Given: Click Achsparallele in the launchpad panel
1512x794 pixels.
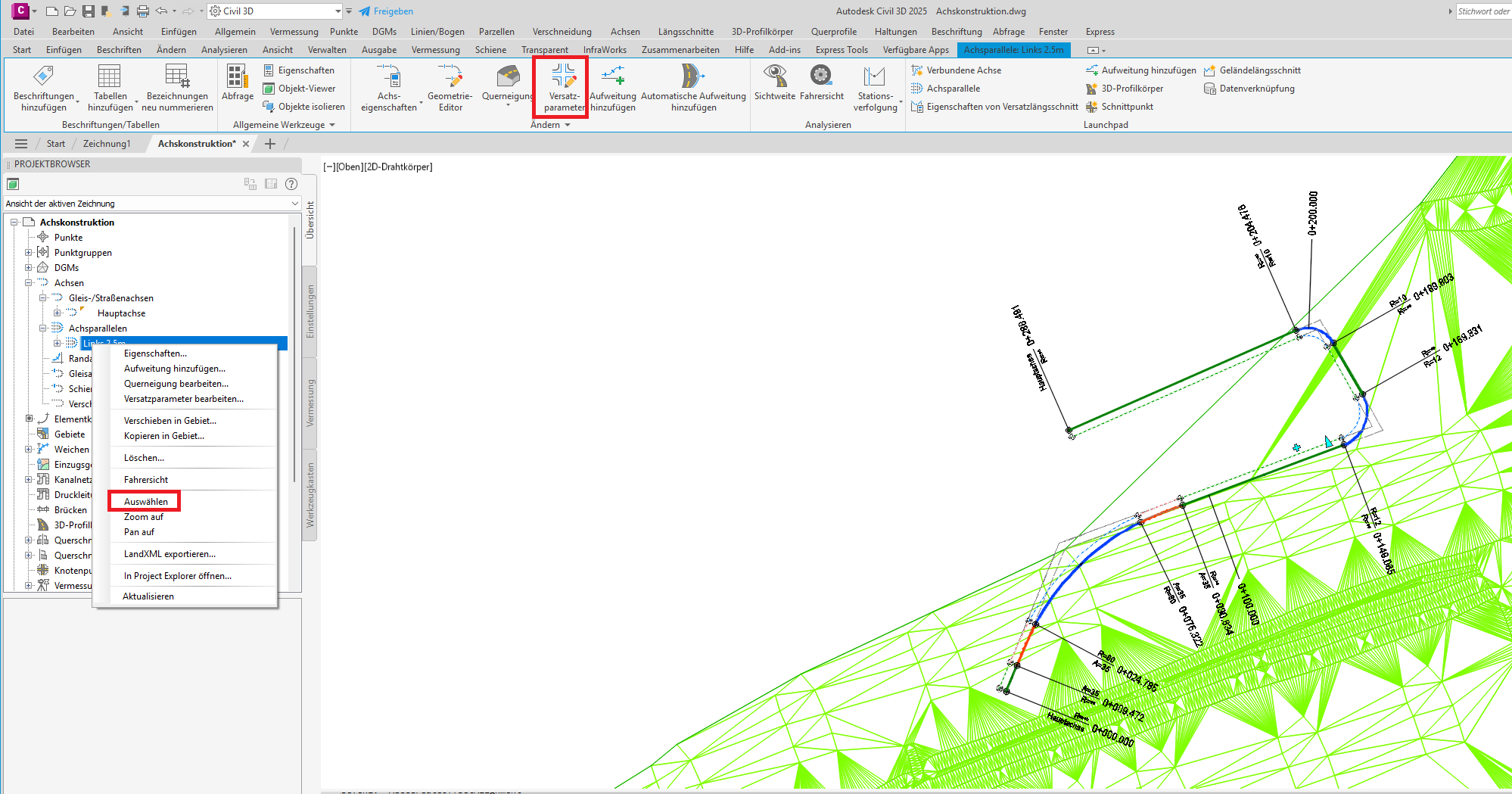Looking at the screenshot, I should point(946,89).
